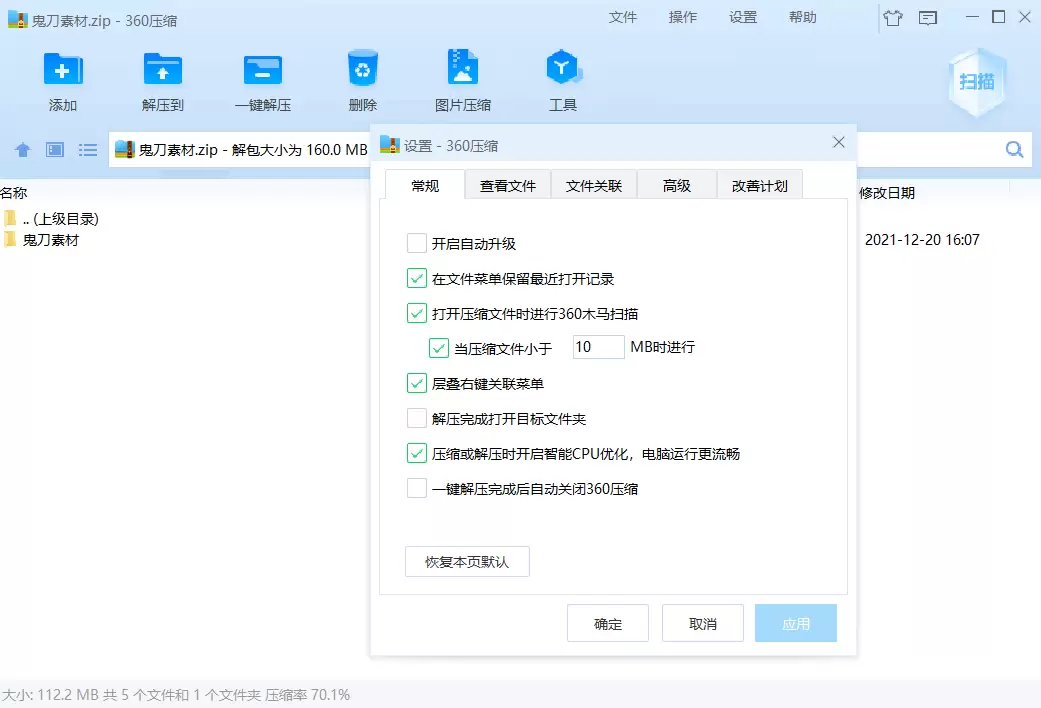Toggle the 智能CPU优化 checkbox

(x=417, y=454)
